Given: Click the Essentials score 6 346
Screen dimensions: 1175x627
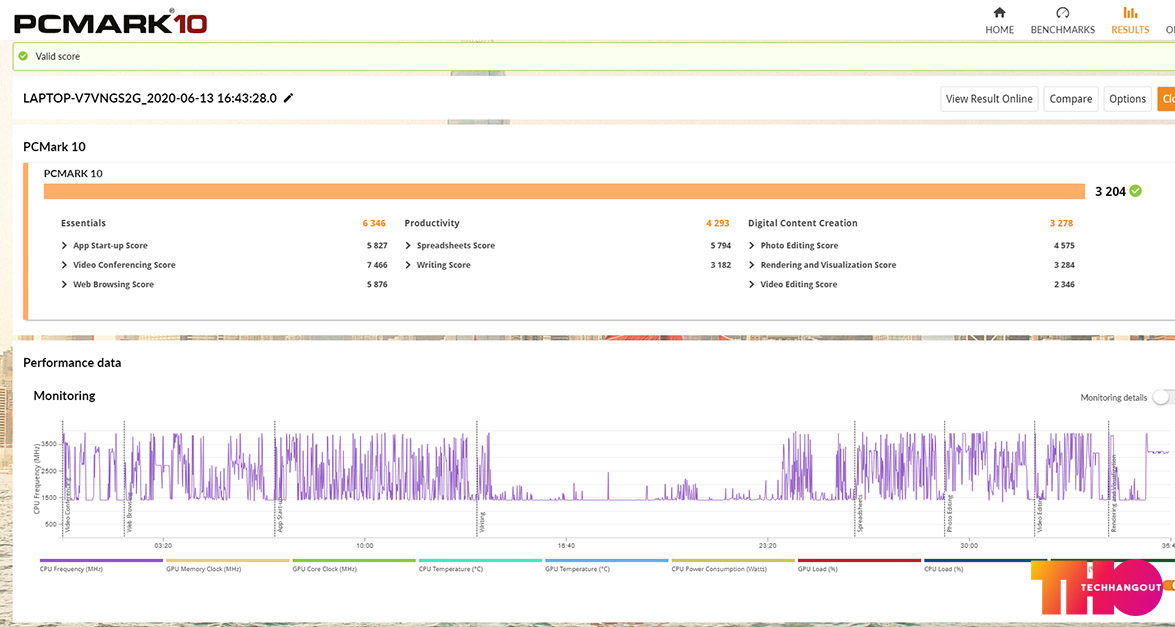Looking at the screenshot, I should [x=374, y=223].
